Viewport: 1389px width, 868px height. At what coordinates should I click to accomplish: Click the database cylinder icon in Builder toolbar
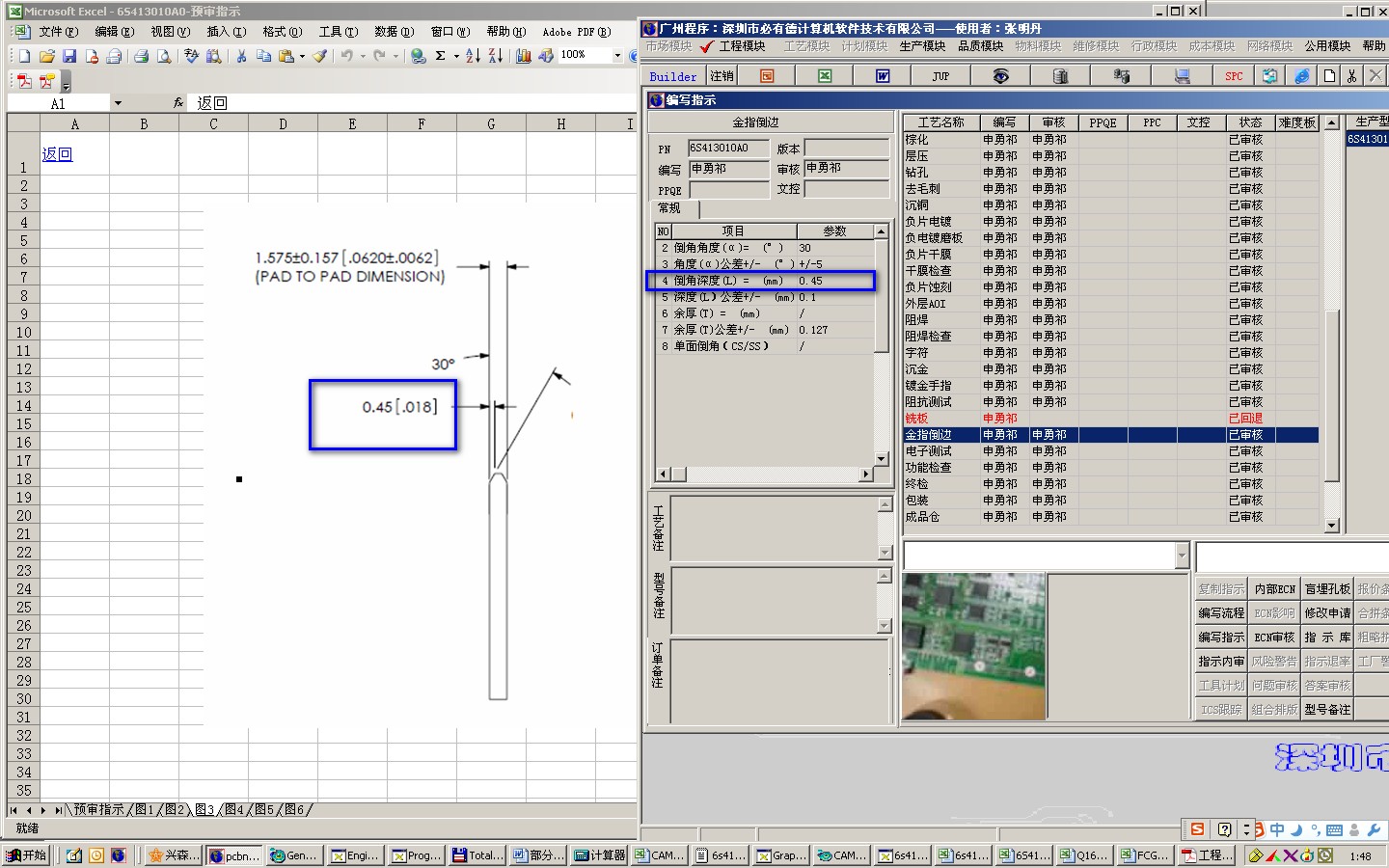point(1060,75)
